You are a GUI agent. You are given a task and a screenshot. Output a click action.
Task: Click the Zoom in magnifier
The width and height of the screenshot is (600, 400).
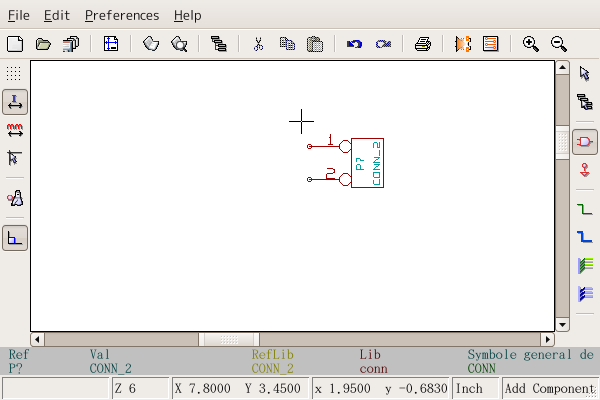click(531, 44)
